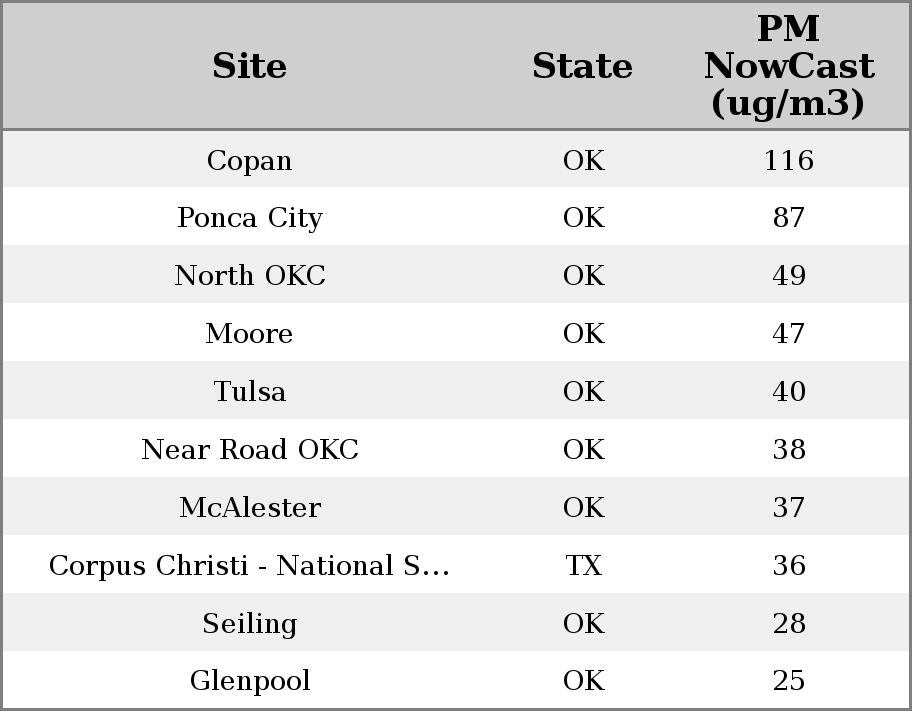Click the State column header
This screenshot has height=711, width=912.
[x=582, y=66]
